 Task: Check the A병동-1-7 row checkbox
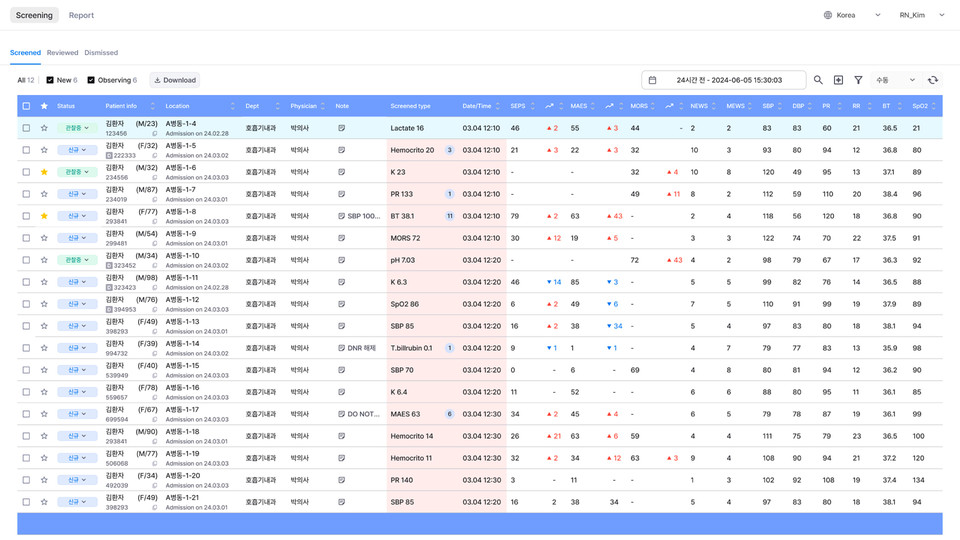26,194
